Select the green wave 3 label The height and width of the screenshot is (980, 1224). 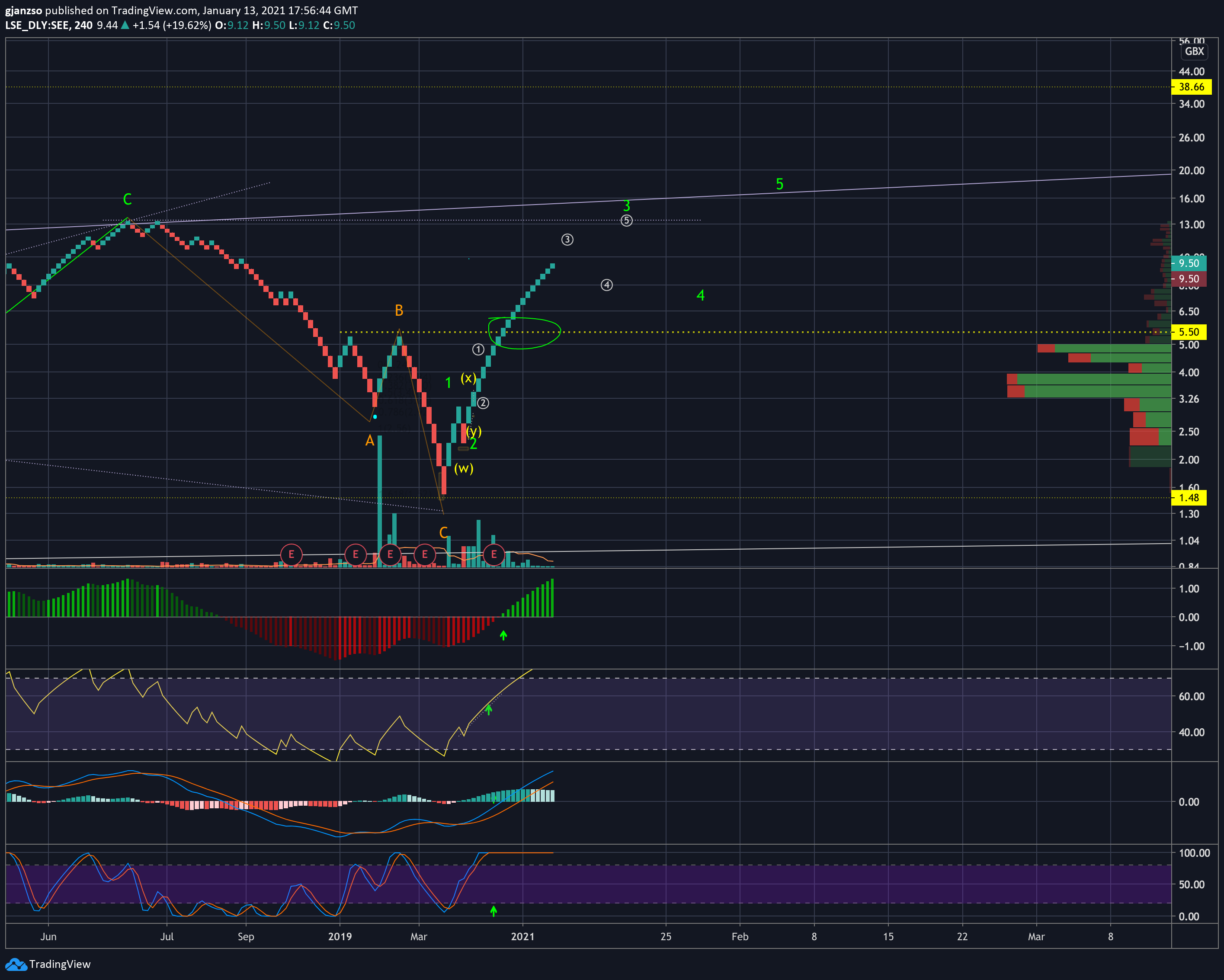[x=627, y=205]
